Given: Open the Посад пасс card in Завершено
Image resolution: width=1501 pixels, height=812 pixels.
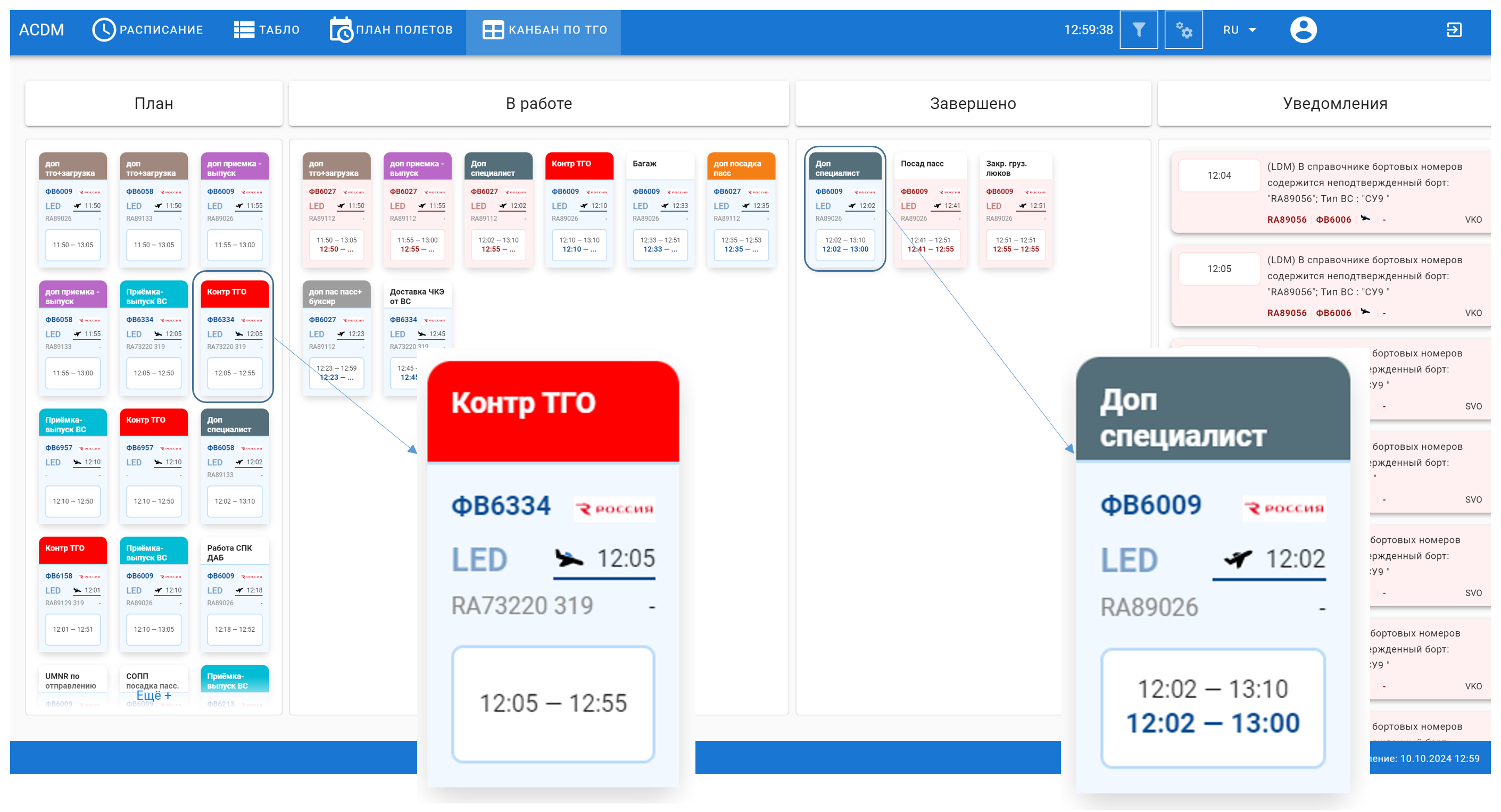Looking at the screenshot, I should coord(930,210).
